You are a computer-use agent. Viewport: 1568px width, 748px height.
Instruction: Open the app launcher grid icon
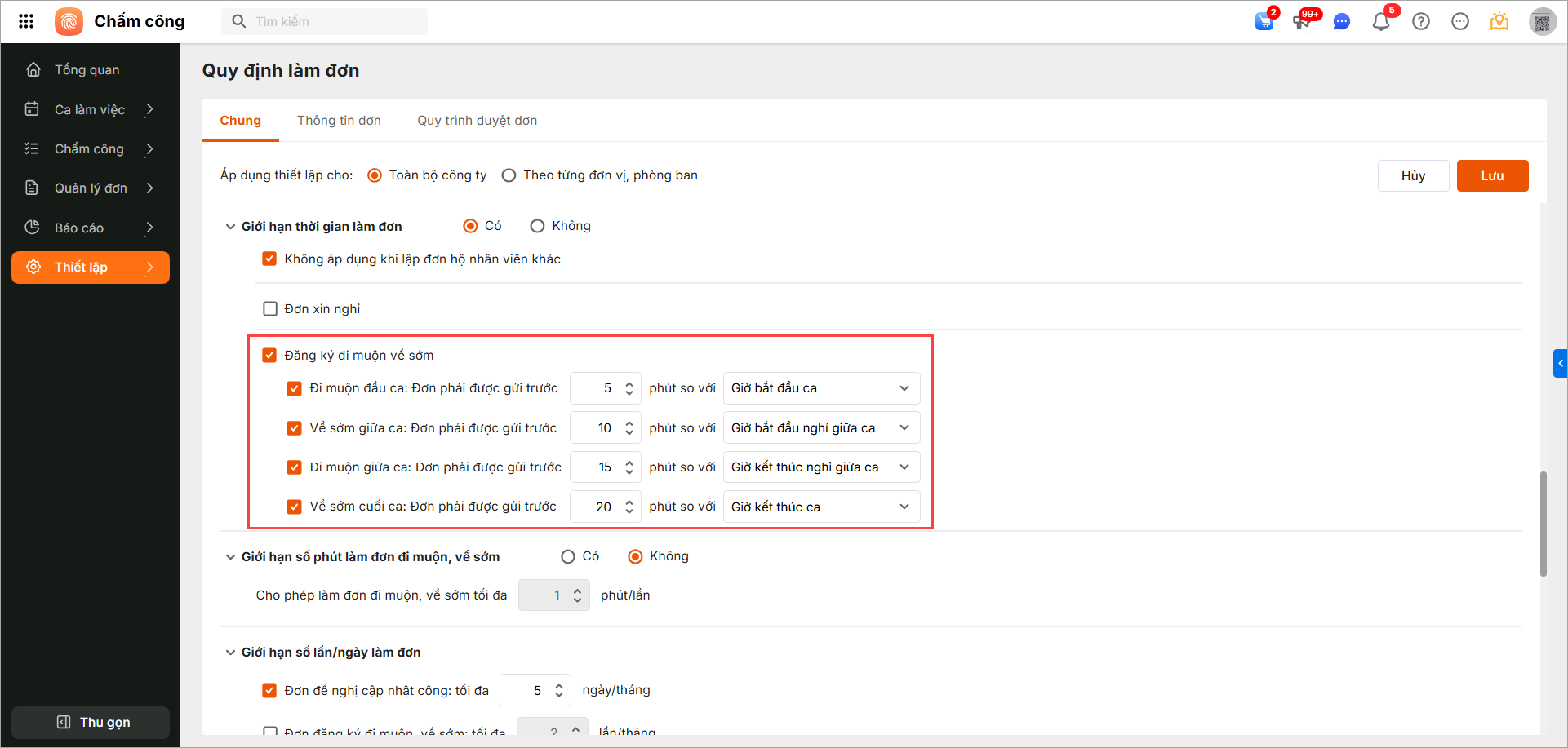coord(26,21)
